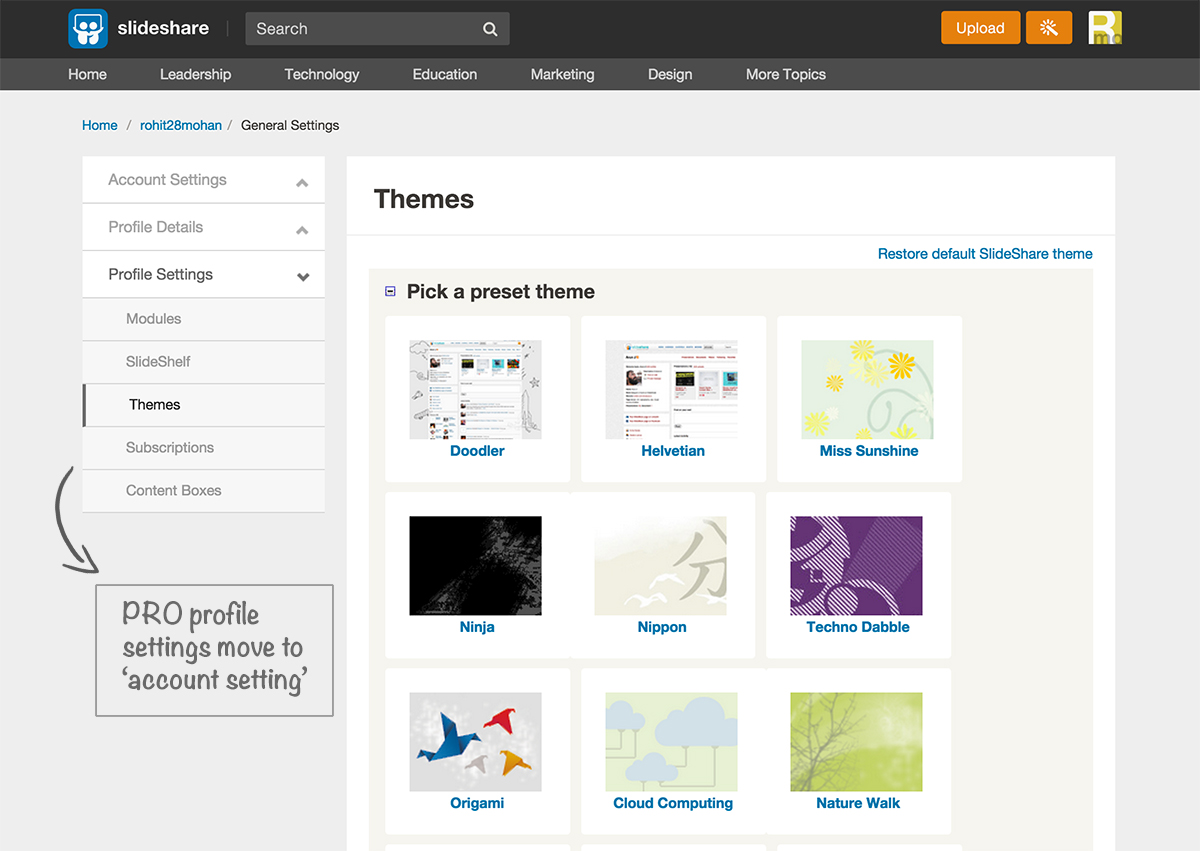The height and width of the screenshot is (851, 1200).
Task: Expand the Profile Details section
Action: [x=302, y=229]
